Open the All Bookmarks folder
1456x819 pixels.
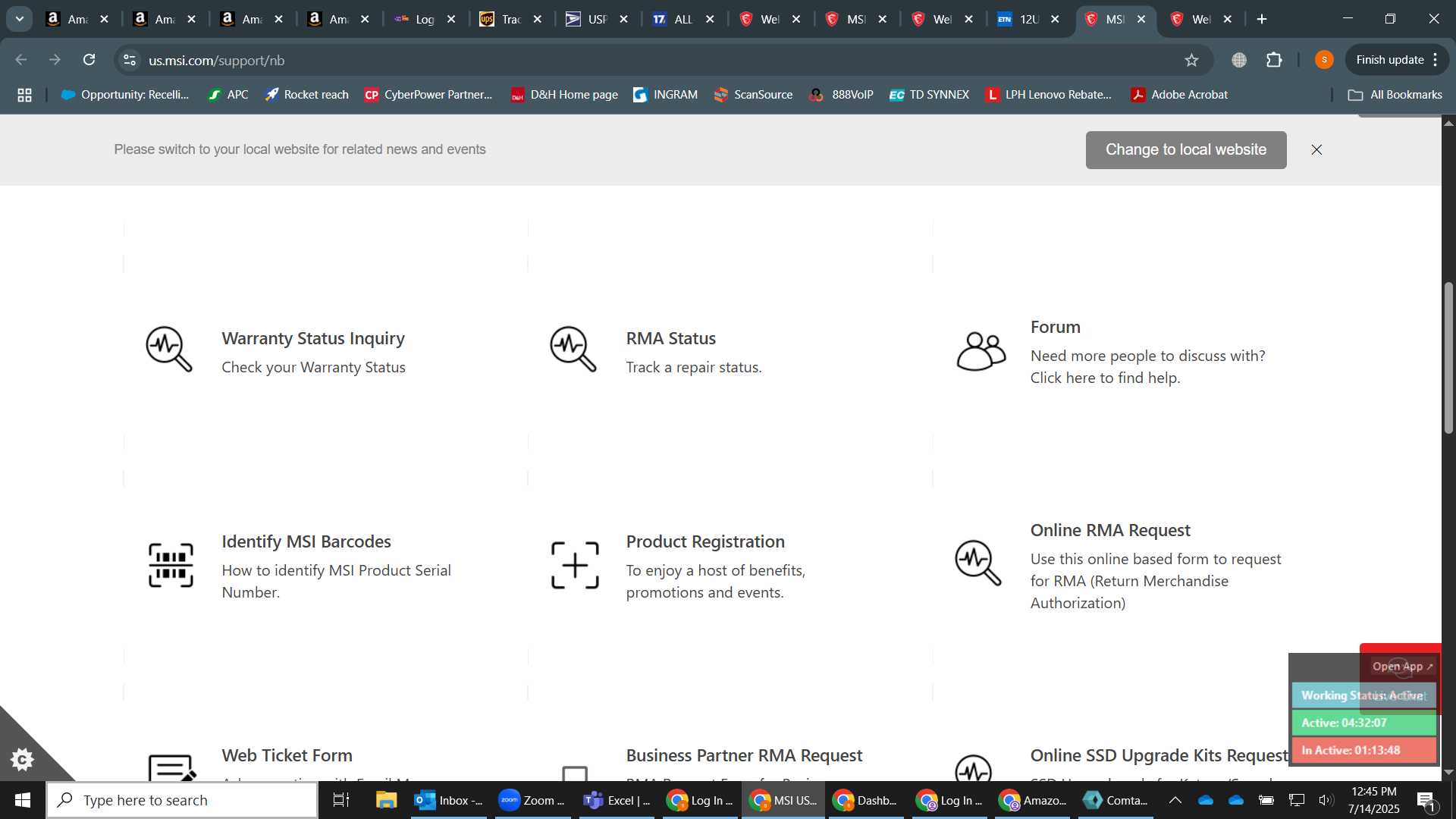coord(1395,95)
